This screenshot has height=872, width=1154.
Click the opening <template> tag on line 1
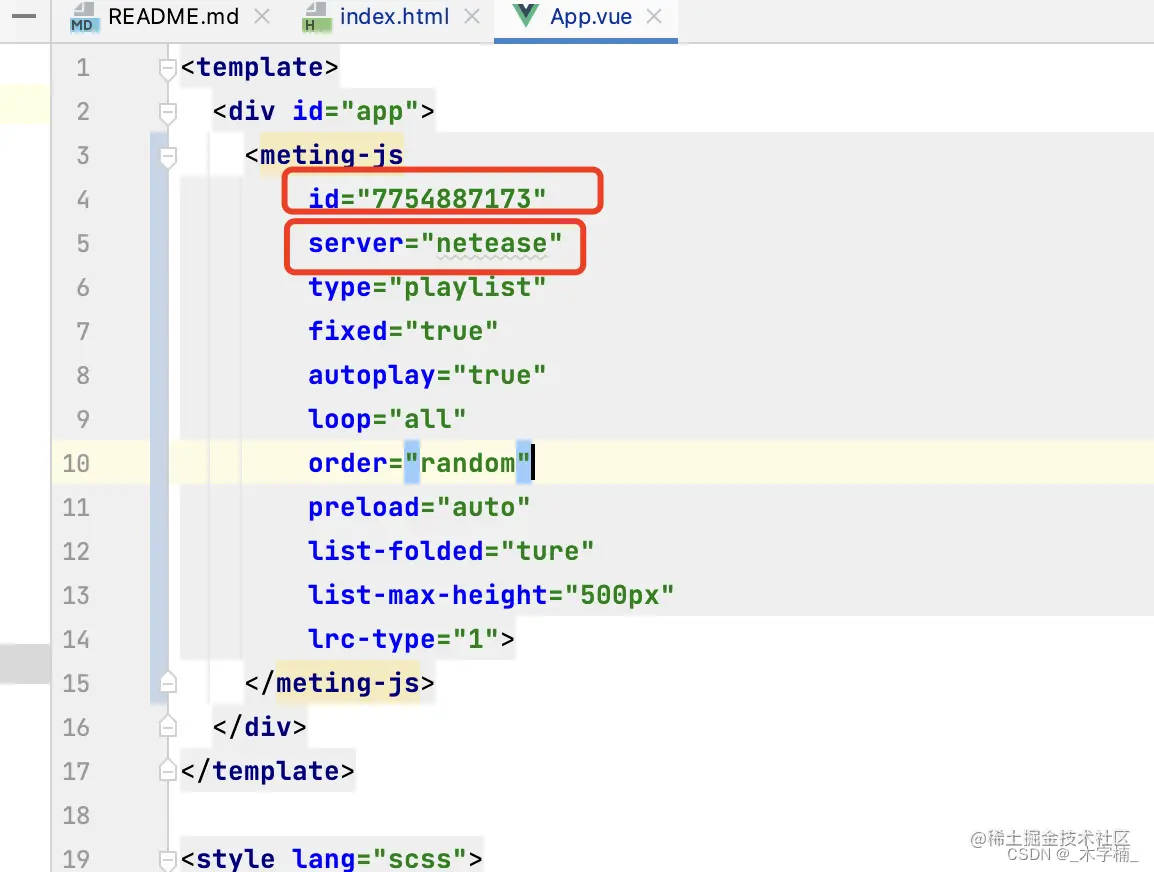(x=259, y=68)
